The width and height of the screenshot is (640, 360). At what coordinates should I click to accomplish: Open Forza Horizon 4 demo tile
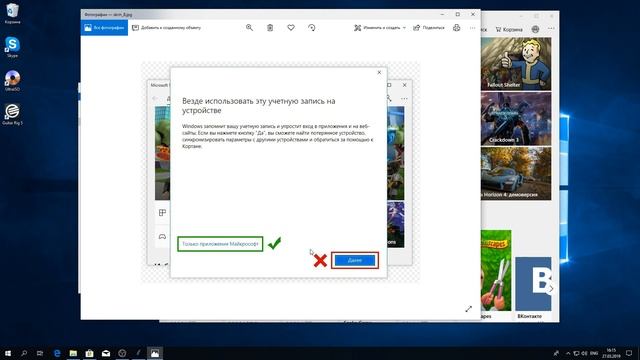click(516, 173)
